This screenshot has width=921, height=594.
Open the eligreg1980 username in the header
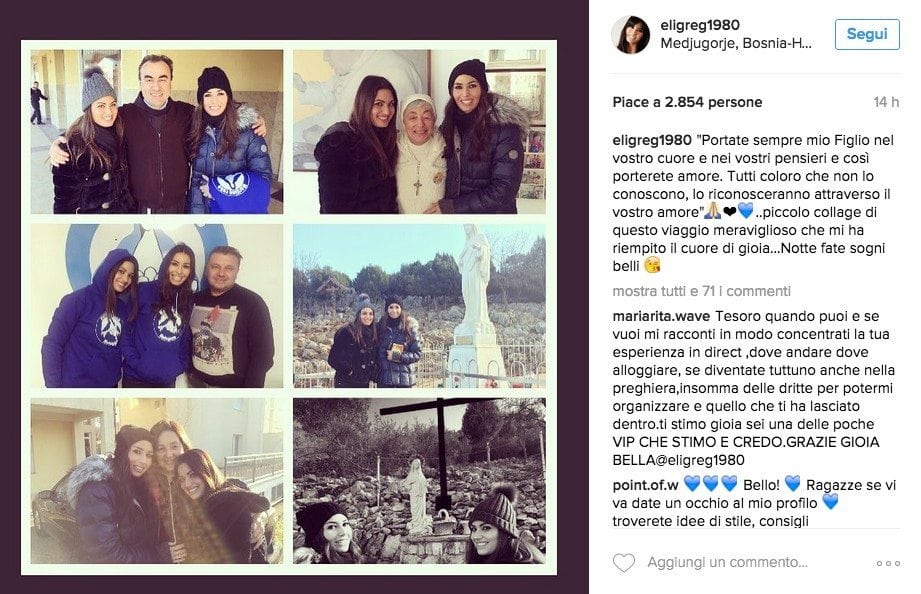pos(700,25)
